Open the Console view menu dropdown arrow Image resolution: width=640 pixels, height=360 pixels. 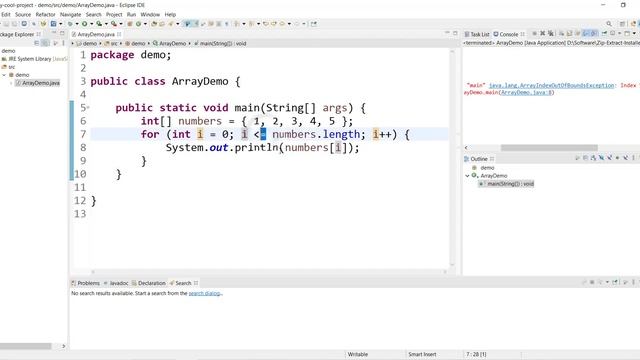point(634,33)
